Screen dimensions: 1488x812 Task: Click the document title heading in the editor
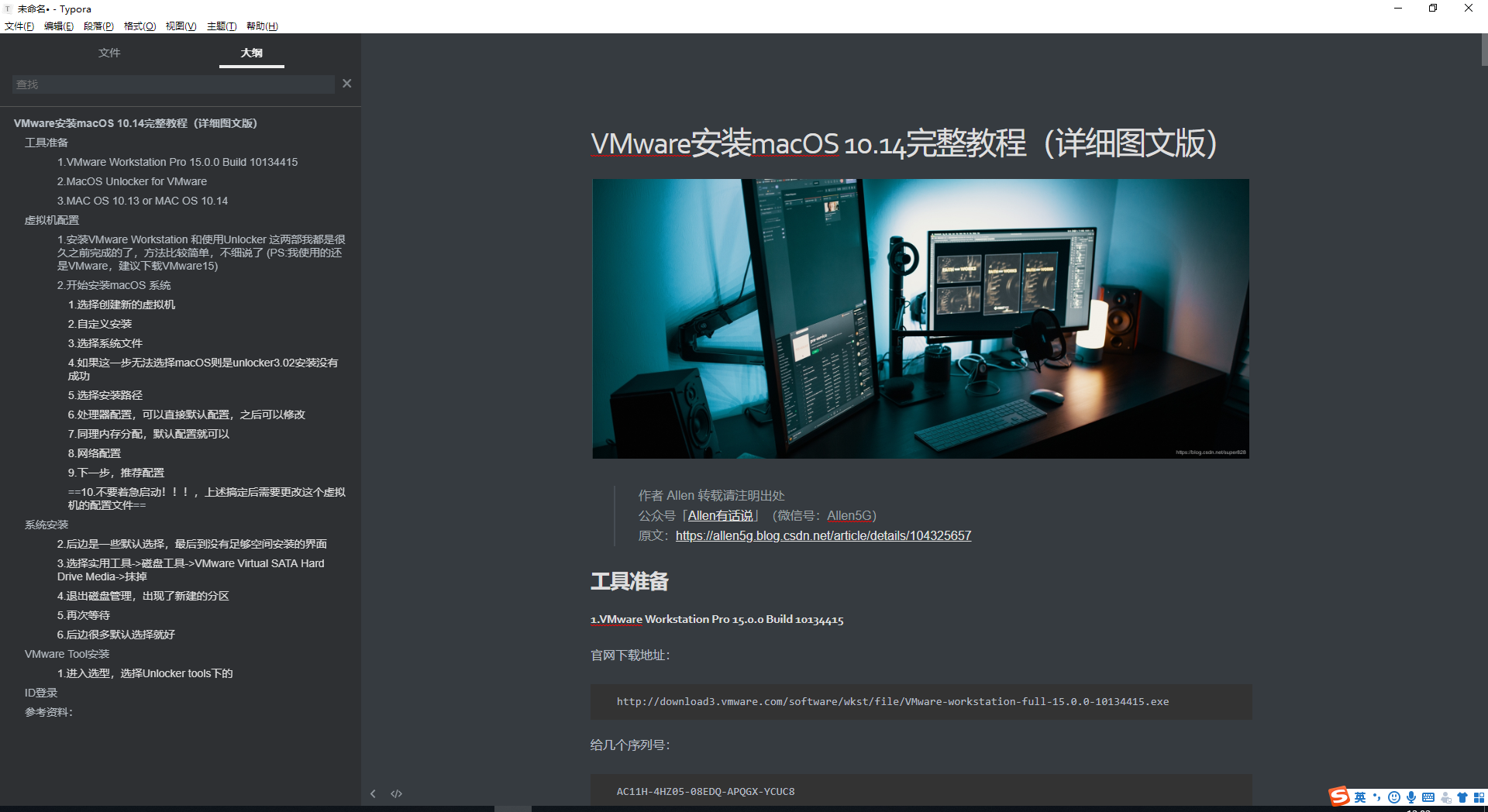click(x=904, y=144)
